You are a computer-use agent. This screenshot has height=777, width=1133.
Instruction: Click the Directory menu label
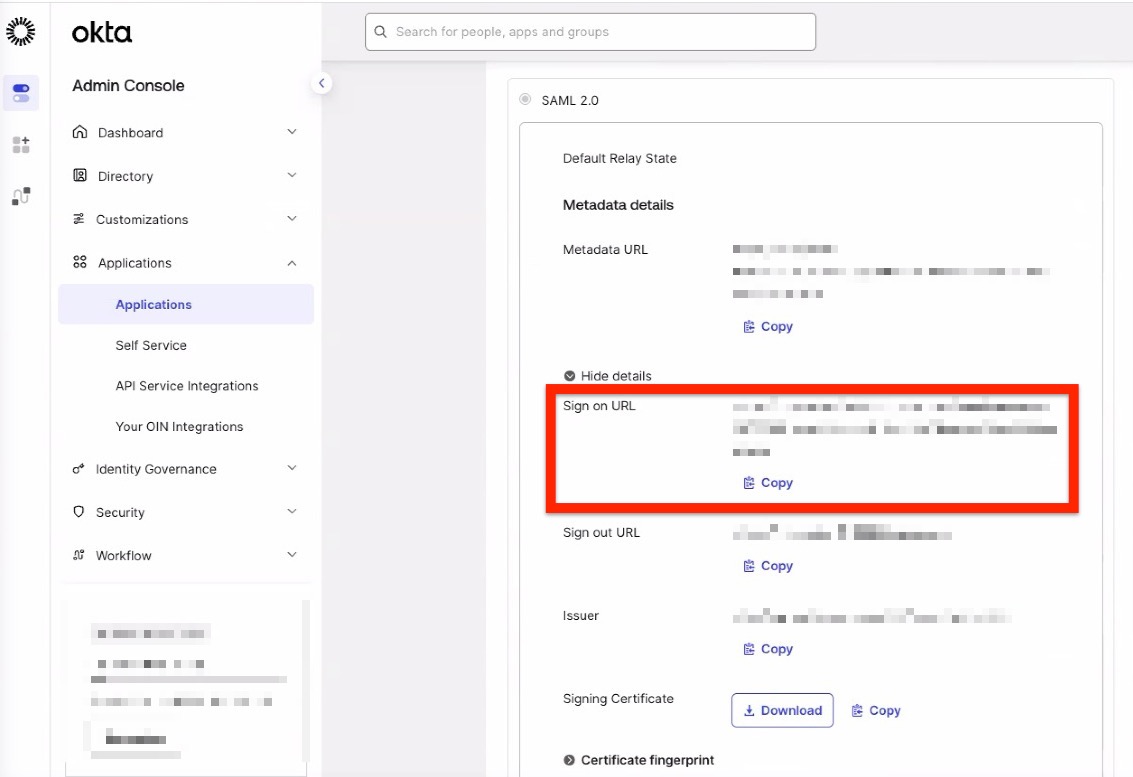(x=126, y=176)
